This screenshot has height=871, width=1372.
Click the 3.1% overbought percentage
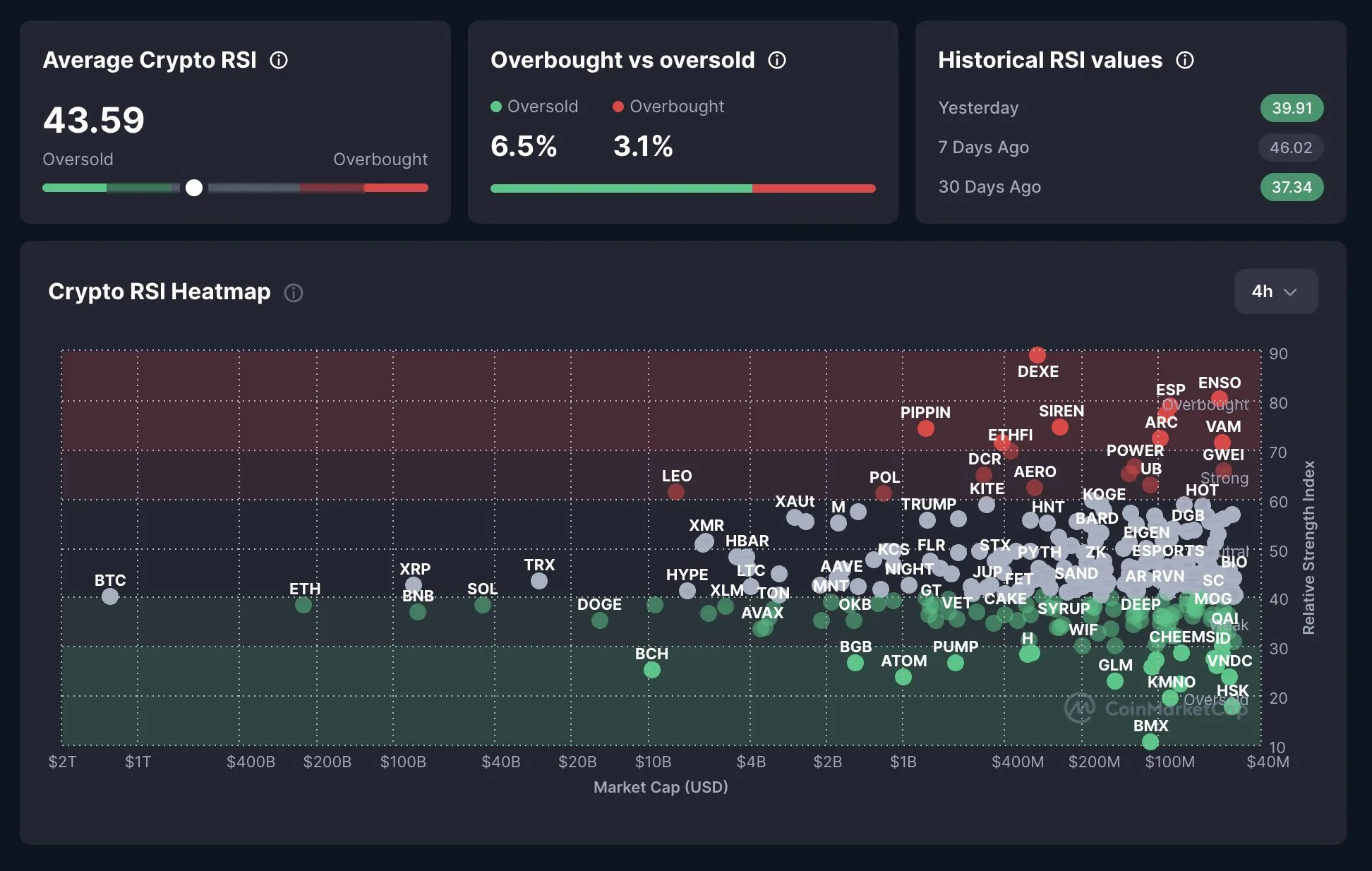click(643, 146)
